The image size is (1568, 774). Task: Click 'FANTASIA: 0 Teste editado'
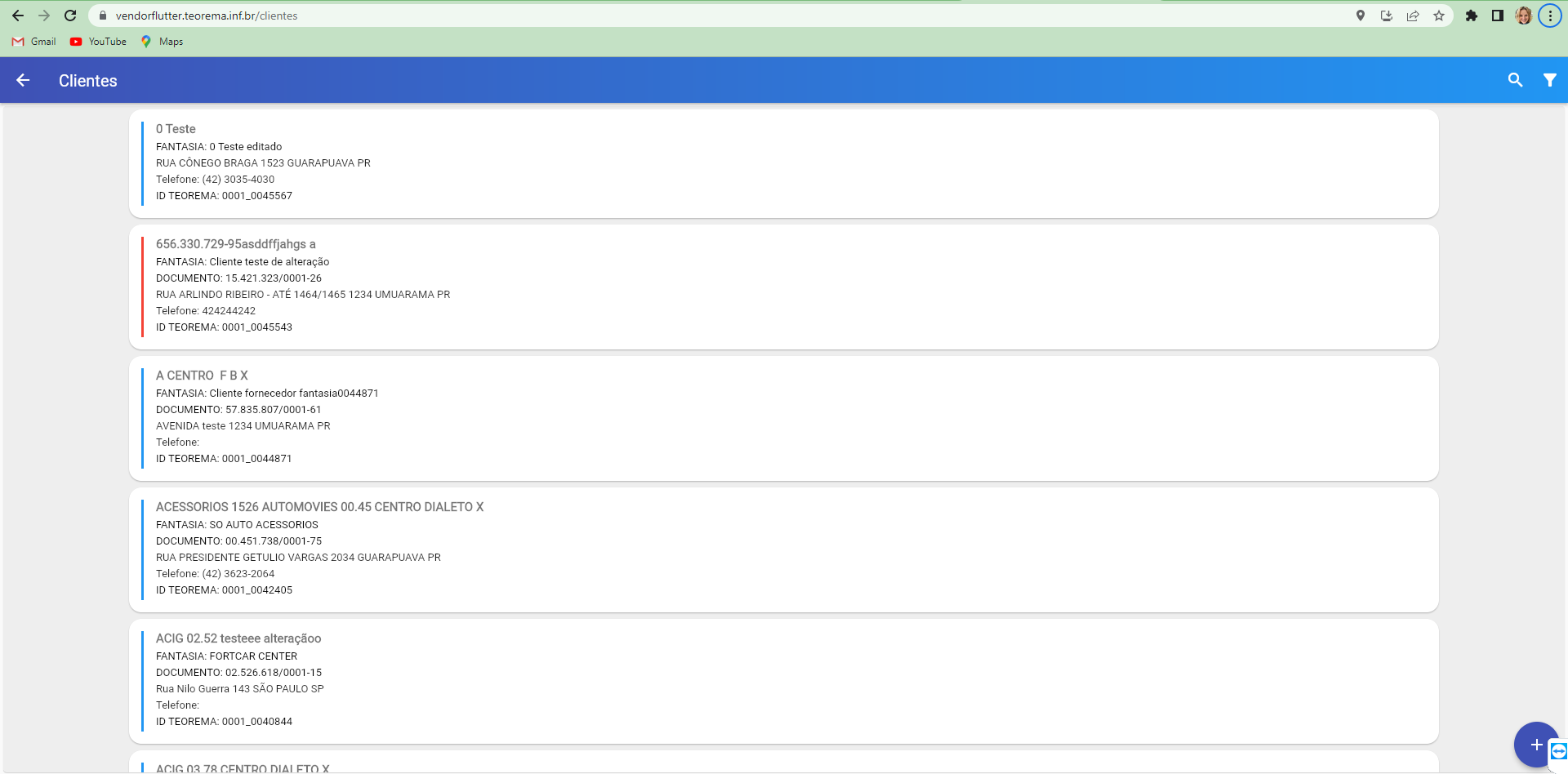(x=219, y=147)
